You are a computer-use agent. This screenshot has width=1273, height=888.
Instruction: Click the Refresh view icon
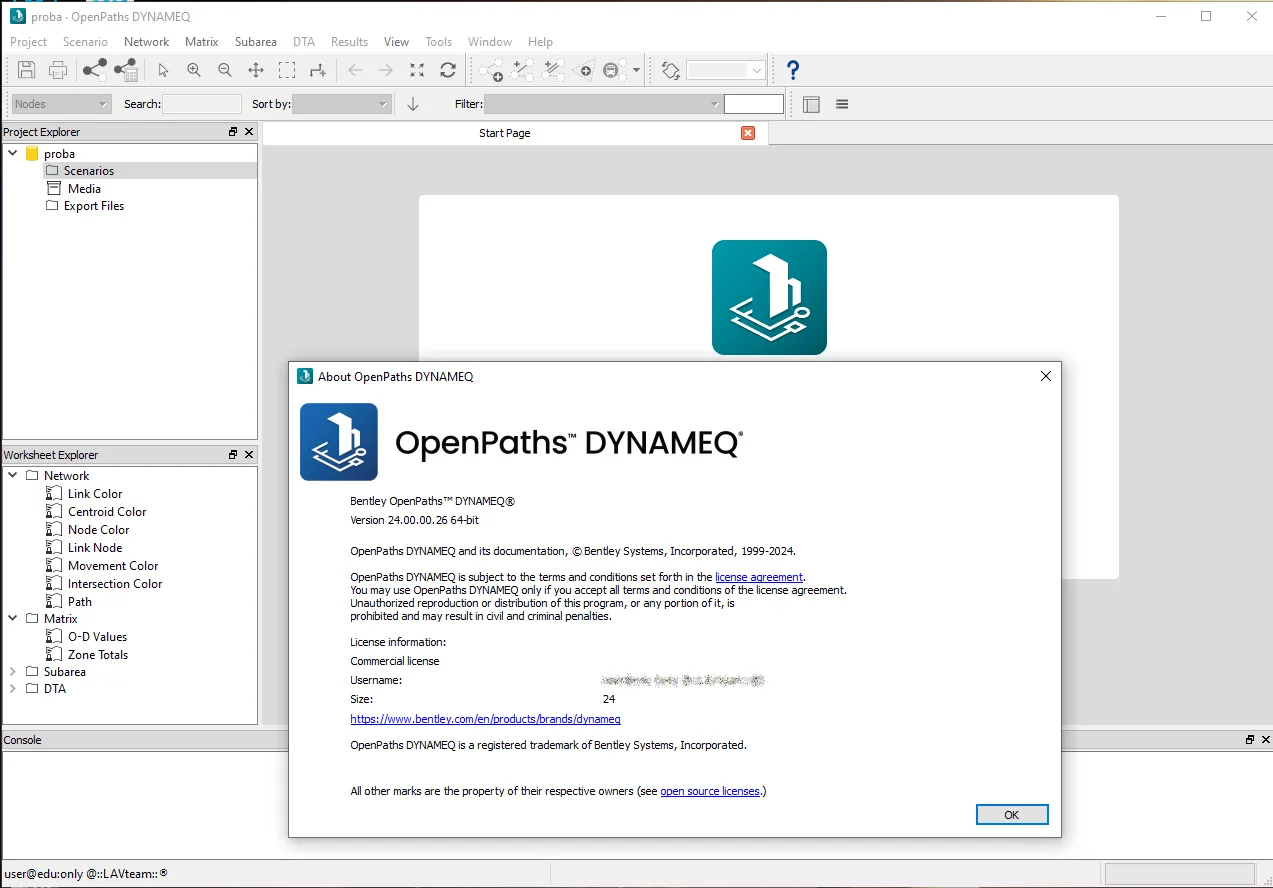pos(448,70)
